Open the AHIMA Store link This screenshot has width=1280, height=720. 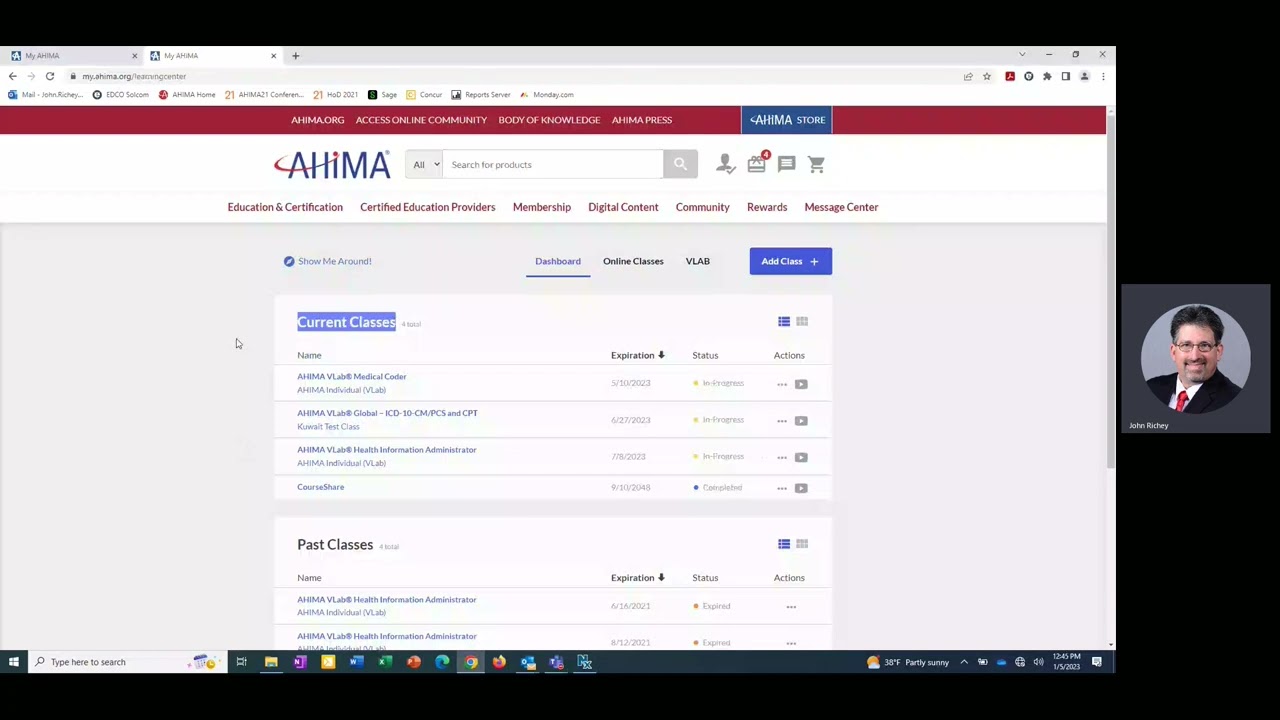pyautogui.click(x=788, y=120)
